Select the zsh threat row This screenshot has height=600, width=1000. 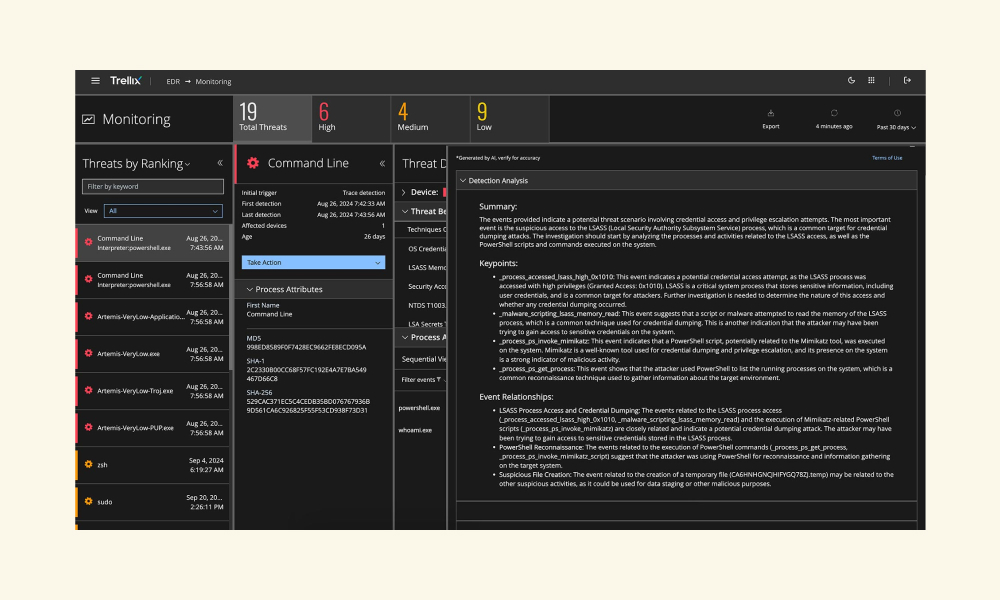(152, 465)
